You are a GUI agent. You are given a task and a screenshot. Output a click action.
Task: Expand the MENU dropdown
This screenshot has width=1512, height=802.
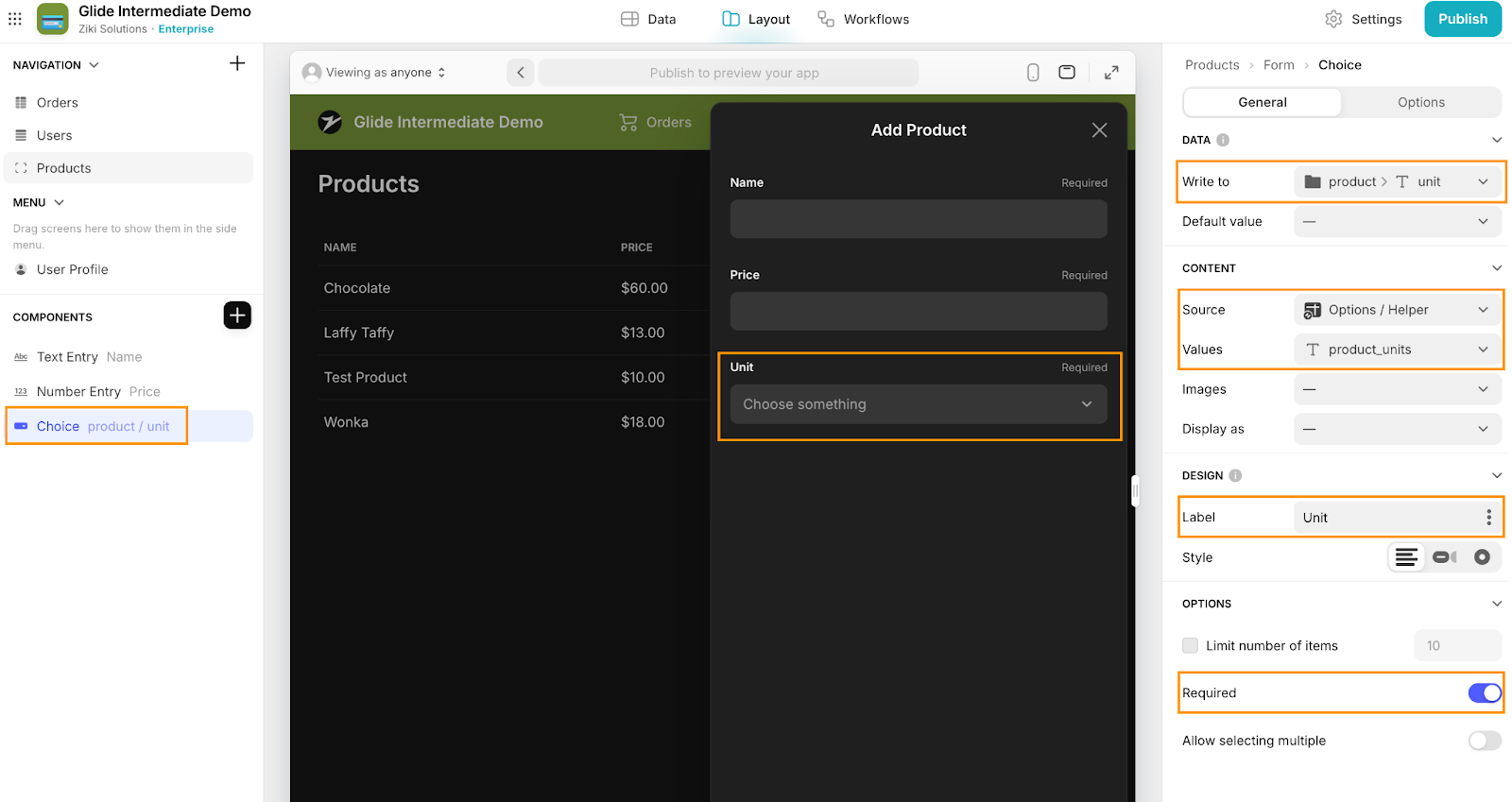pos(39,202)
